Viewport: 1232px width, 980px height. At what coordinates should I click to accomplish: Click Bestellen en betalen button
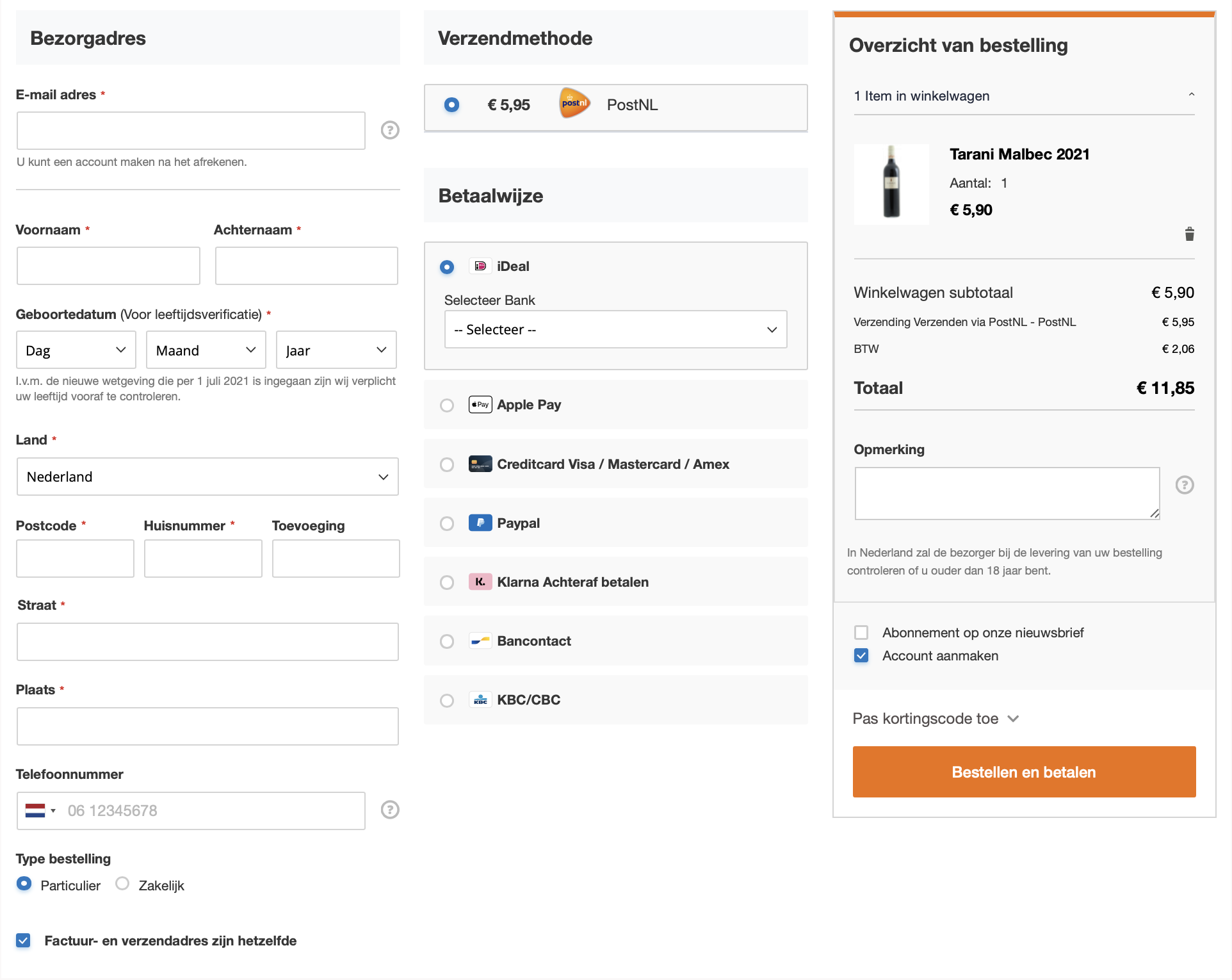click(1024, 772)
